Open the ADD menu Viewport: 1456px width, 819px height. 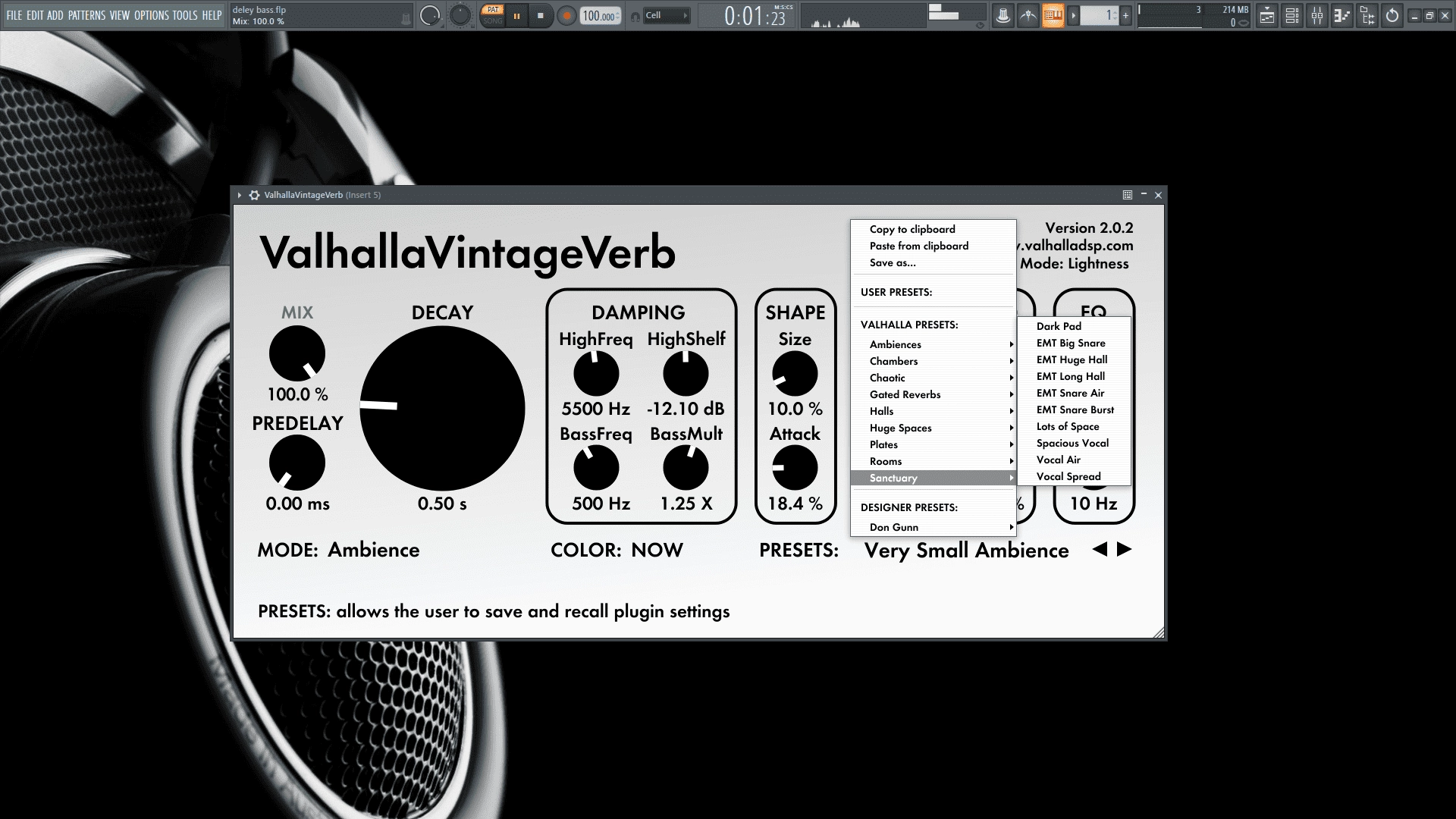click(55, 15)
